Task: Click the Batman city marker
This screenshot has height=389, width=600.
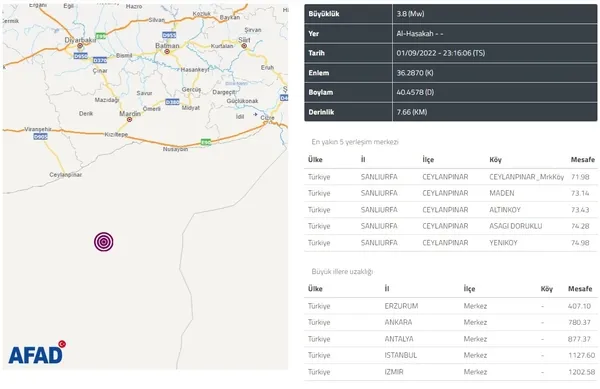Action: tap(167, 51)
